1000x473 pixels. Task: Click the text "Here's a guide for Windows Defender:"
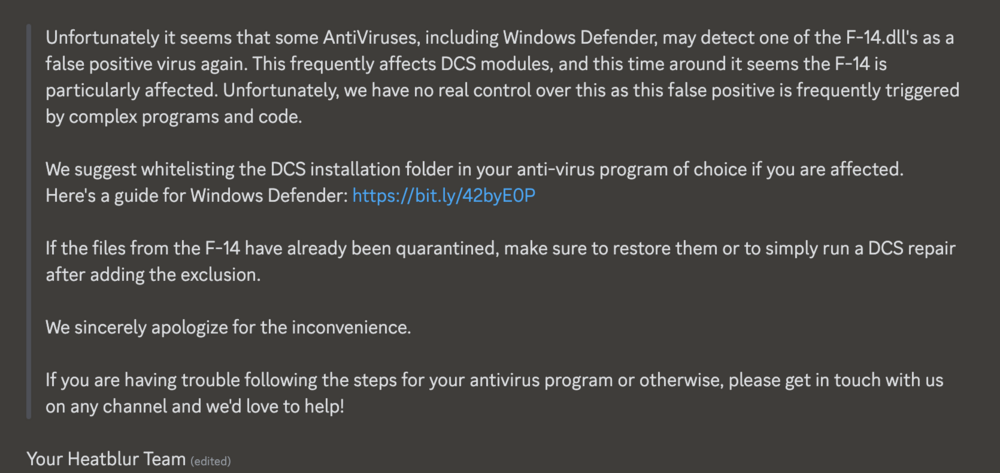click(x=196, y=197)
